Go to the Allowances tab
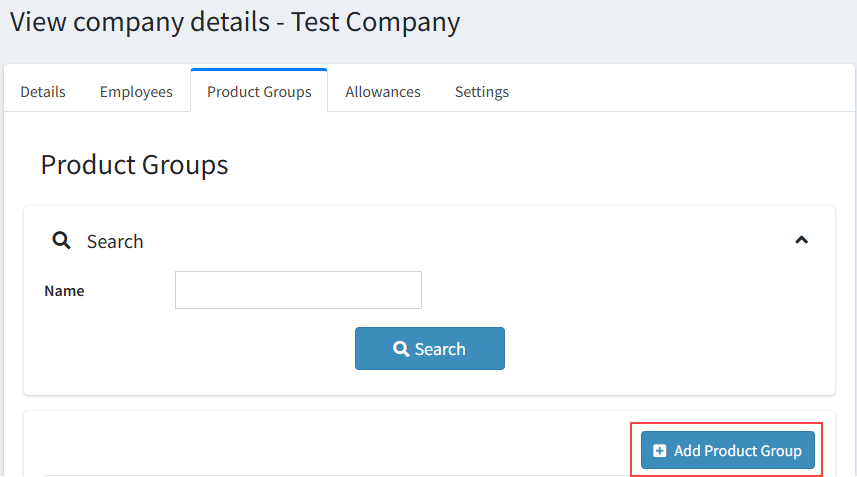 383,92
